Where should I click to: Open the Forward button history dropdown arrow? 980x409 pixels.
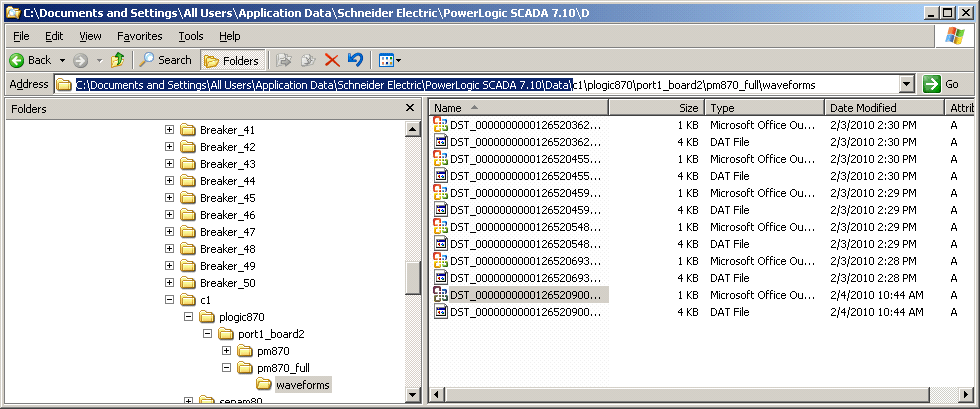99,61
